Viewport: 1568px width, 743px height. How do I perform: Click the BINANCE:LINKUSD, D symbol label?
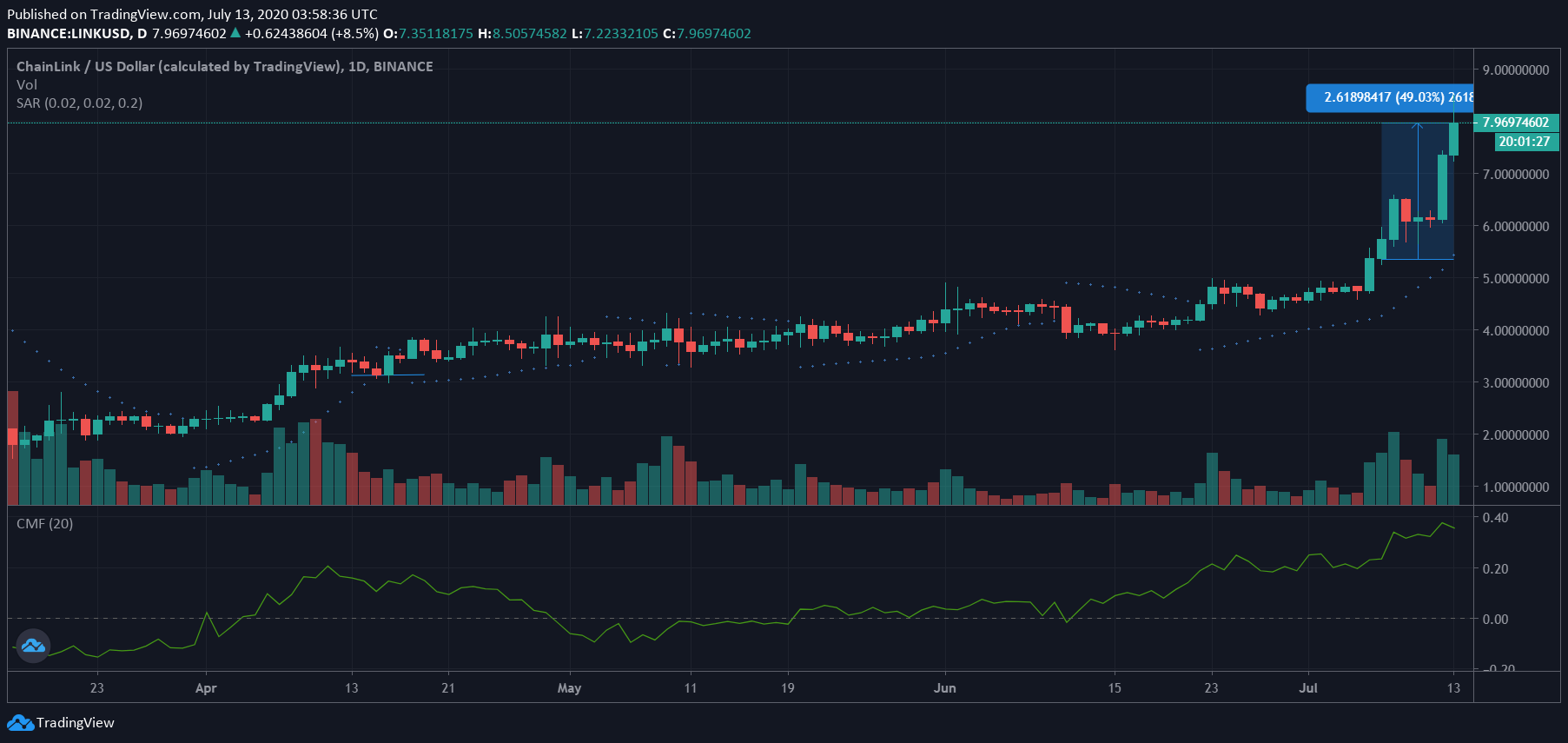(77, 34)
